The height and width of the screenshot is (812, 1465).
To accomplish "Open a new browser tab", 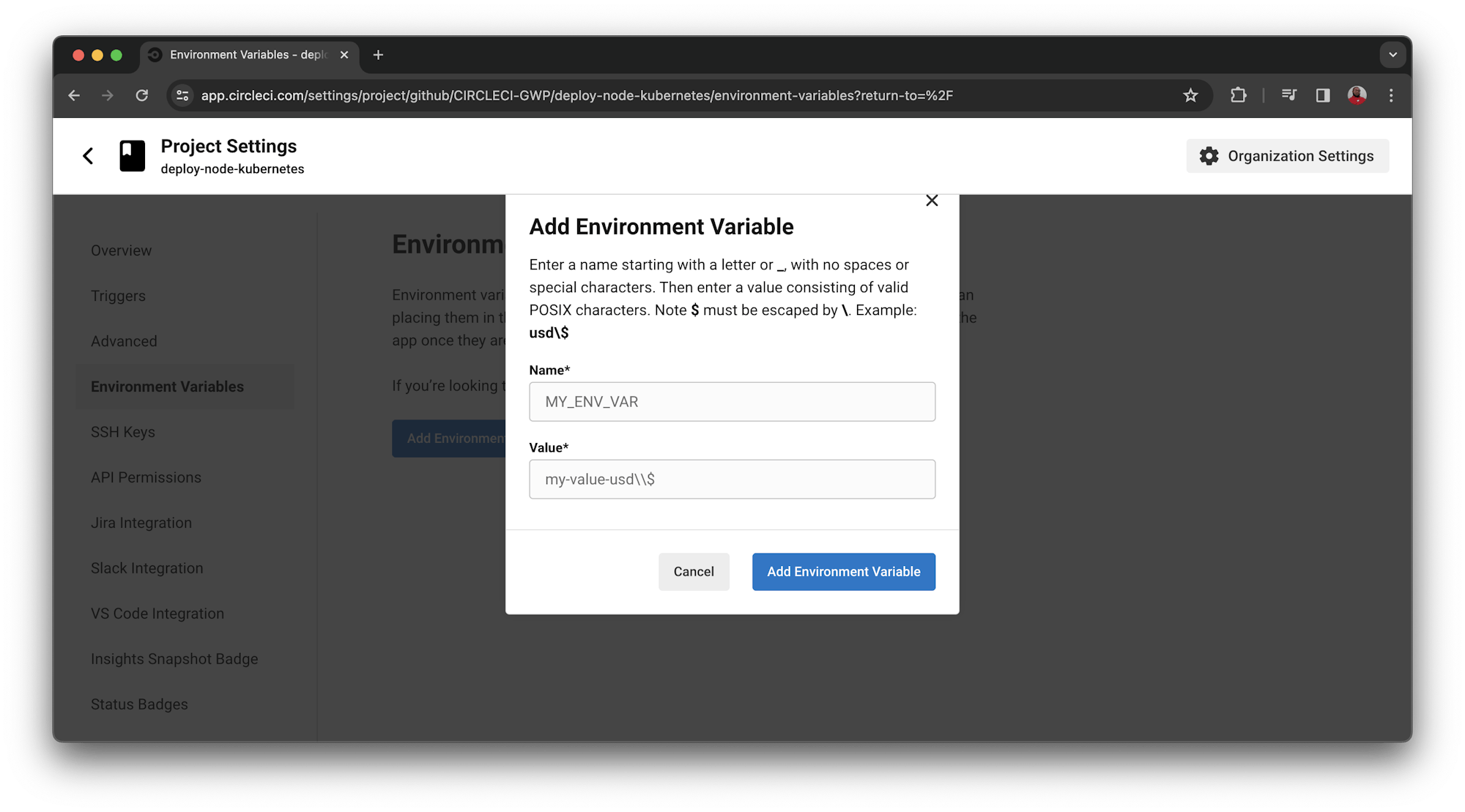I will coord(378,54).
